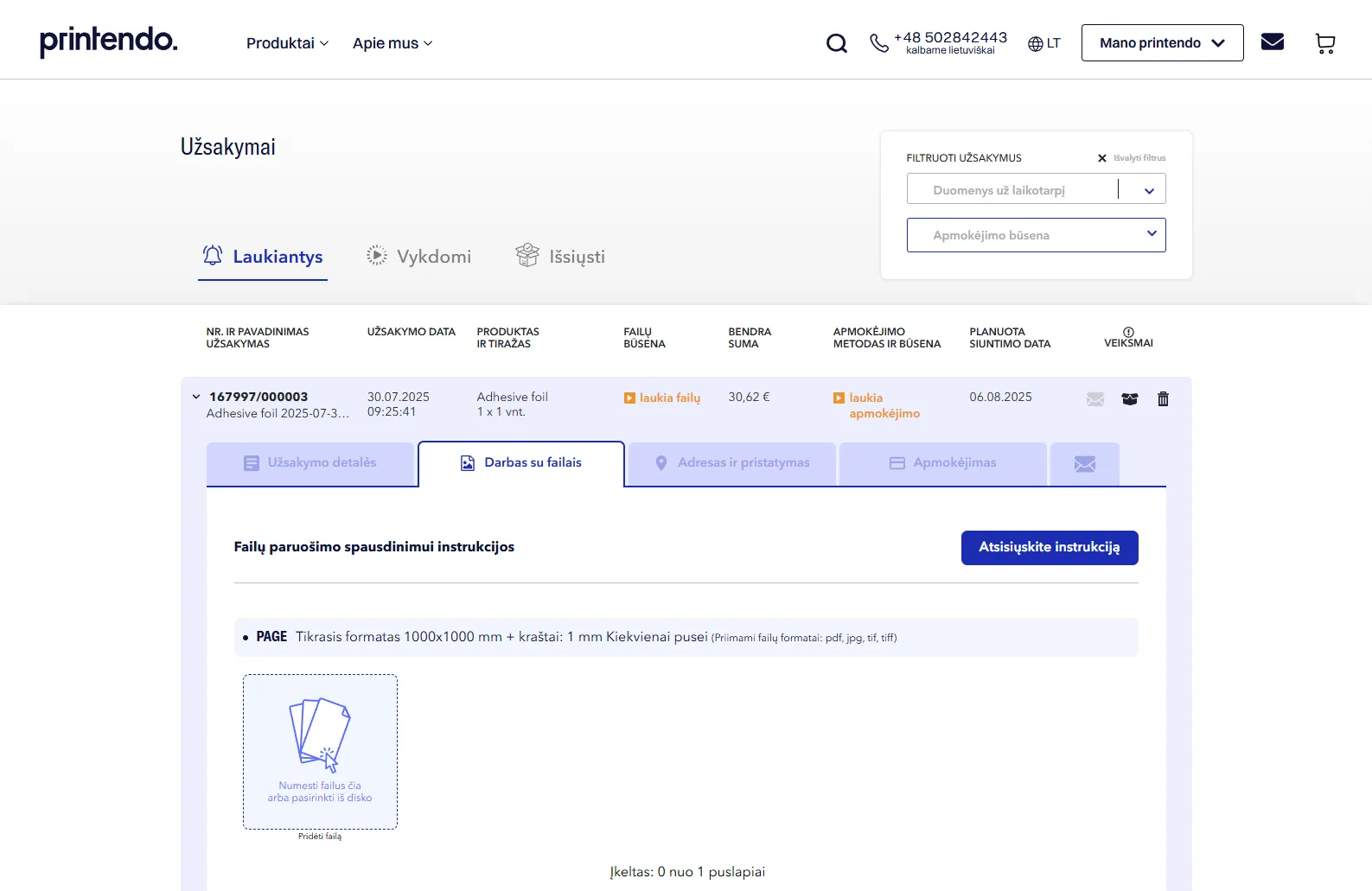Open the Adresas ir pristatymas tab
The image size is (1372, 891).
click(732, 463)
